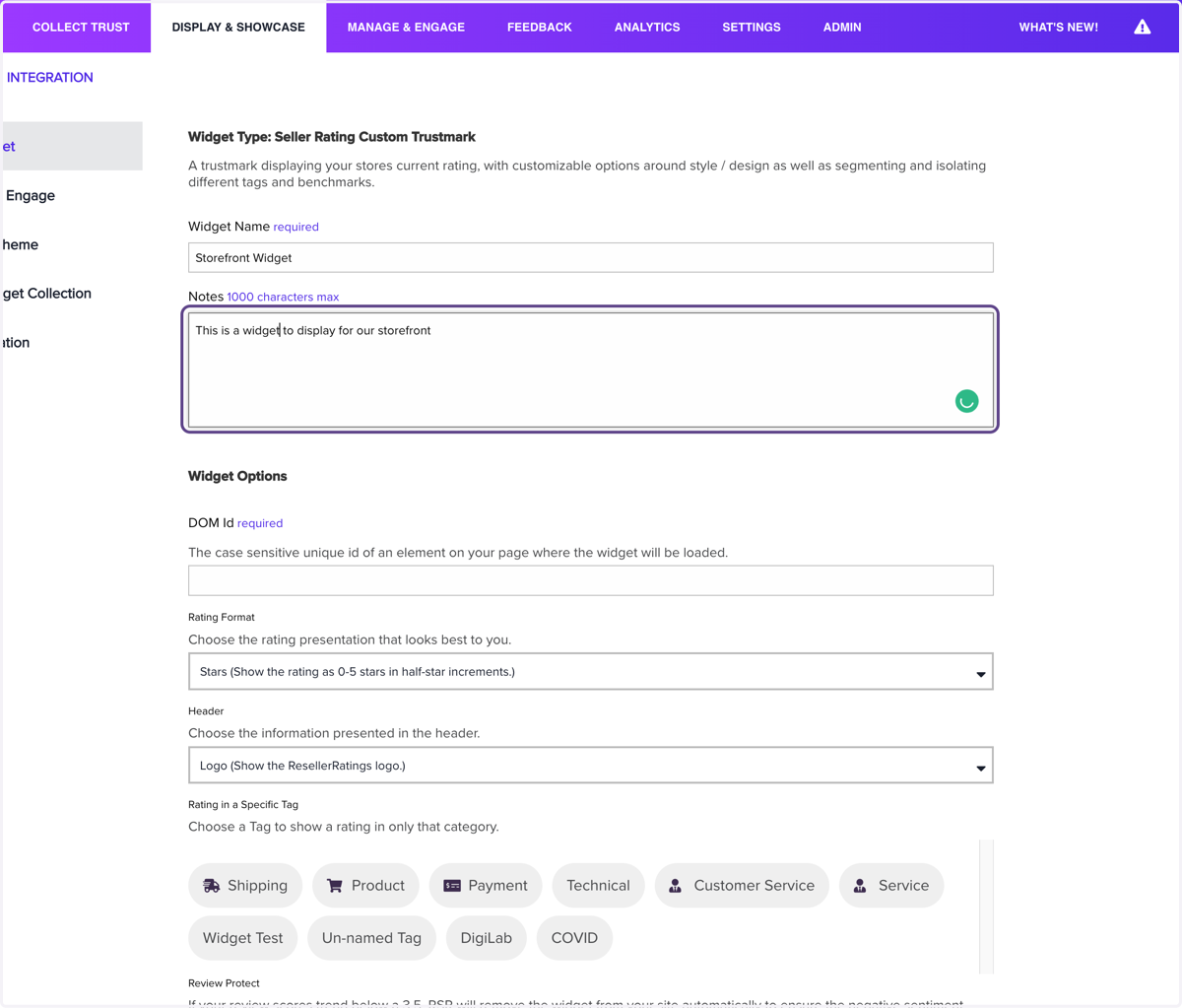Click the green Grammarly icon in Notes

tap(966, 401)
